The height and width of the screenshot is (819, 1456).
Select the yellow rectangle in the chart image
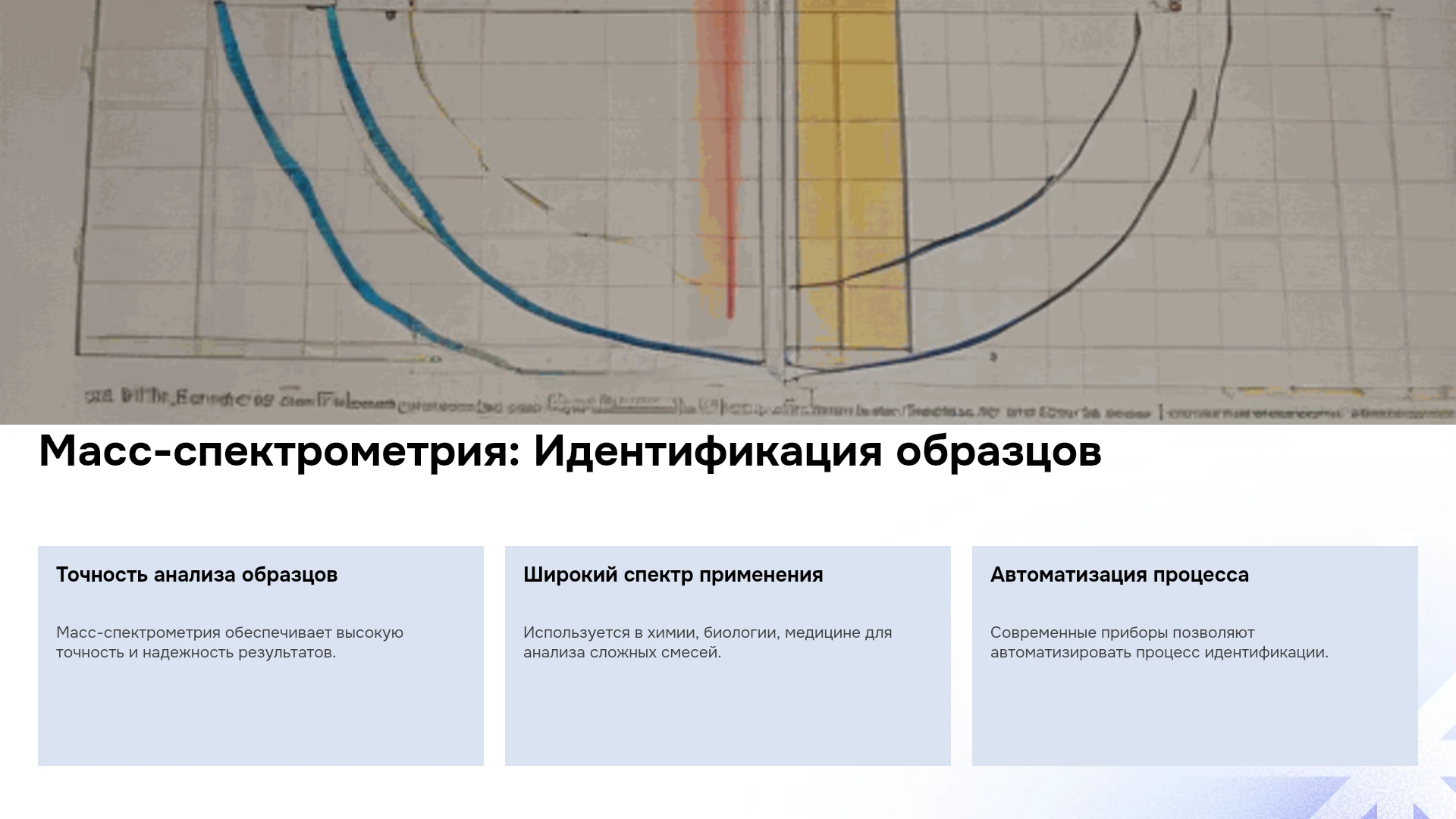point(853,174)
